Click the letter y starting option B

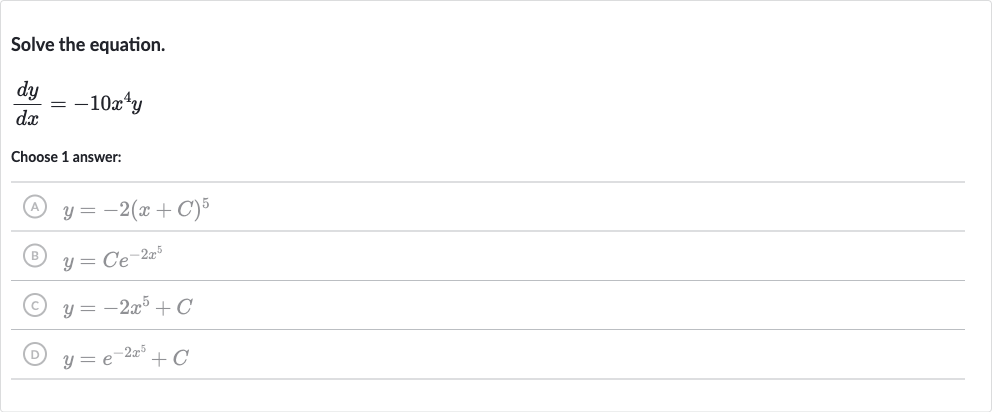tap(68, 262)
